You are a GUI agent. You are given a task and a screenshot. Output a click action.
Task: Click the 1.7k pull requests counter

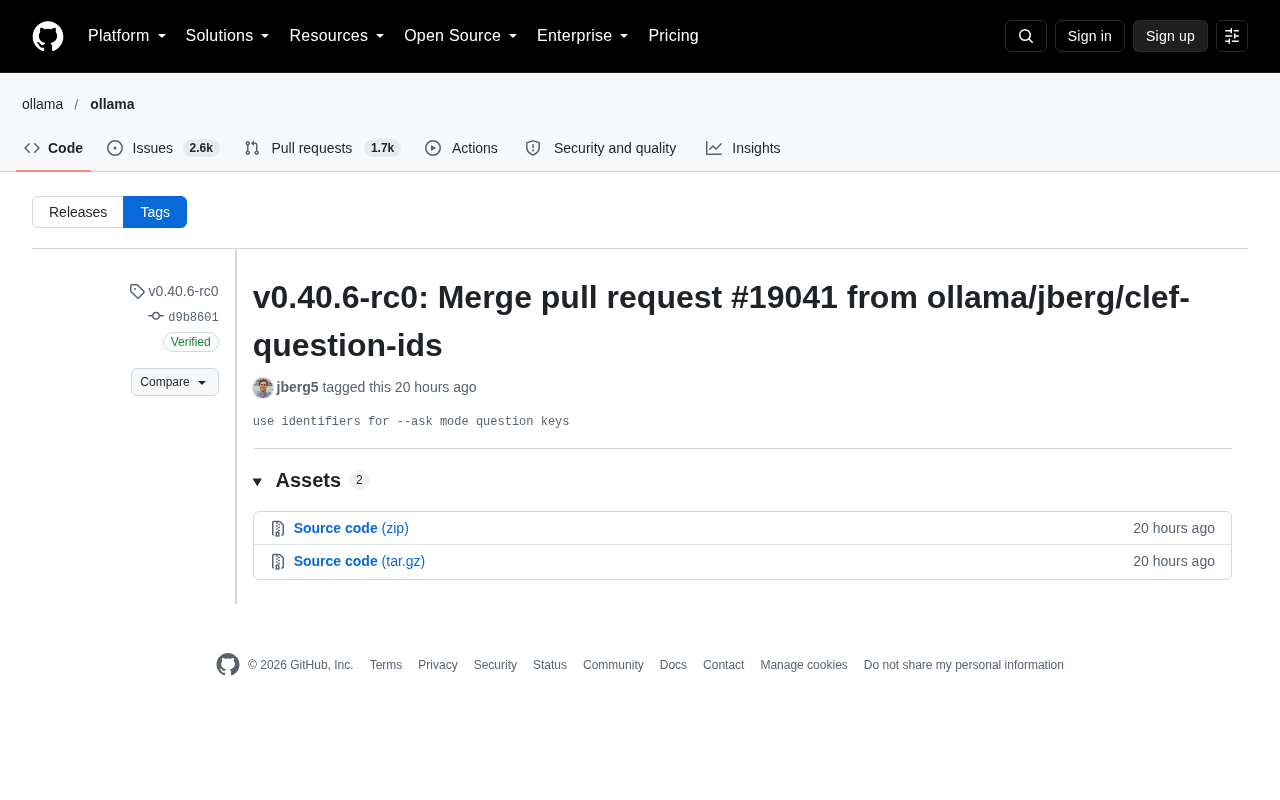pyautogui.click(x=382, y=148)
